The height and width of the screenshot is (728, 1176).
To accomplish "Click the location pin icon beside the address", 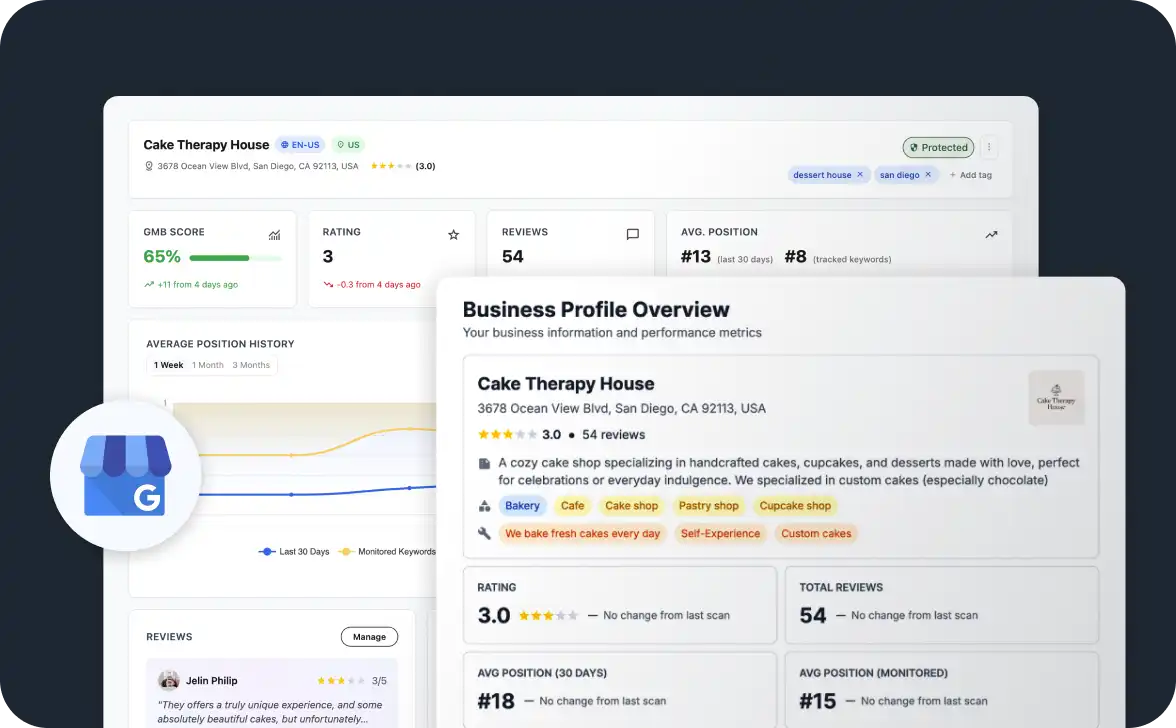I will (148, 166).
